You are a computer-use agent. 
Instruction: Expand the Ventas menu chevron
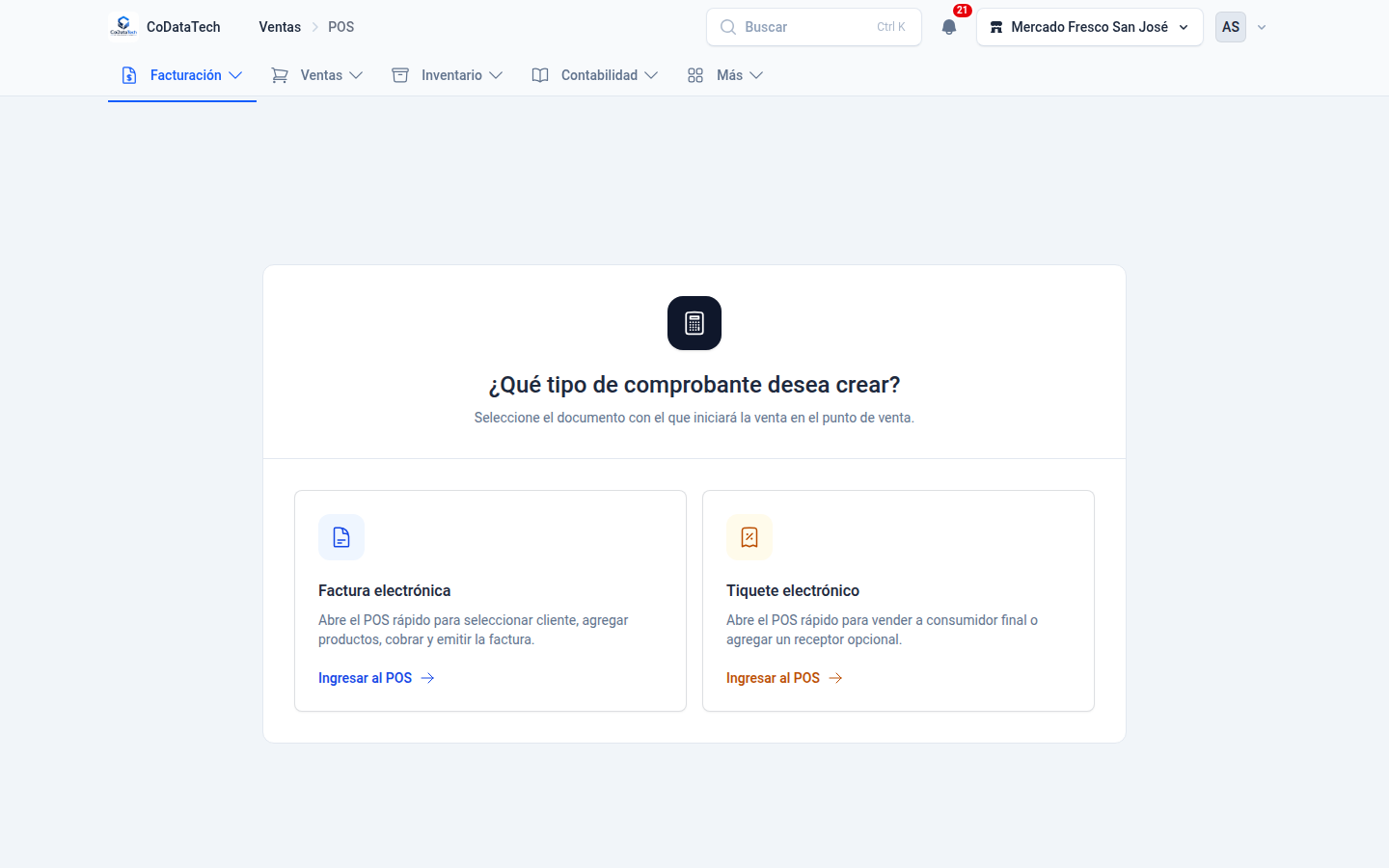(356, 75)
